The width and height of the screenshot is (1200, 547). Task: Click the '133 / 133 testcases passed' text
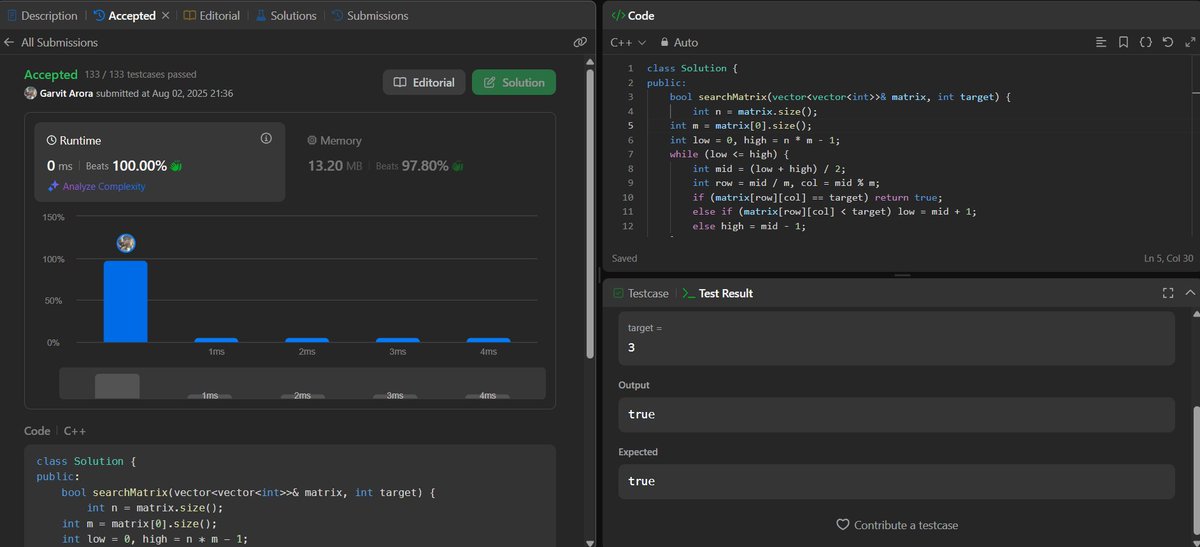(x=141, y=74)
